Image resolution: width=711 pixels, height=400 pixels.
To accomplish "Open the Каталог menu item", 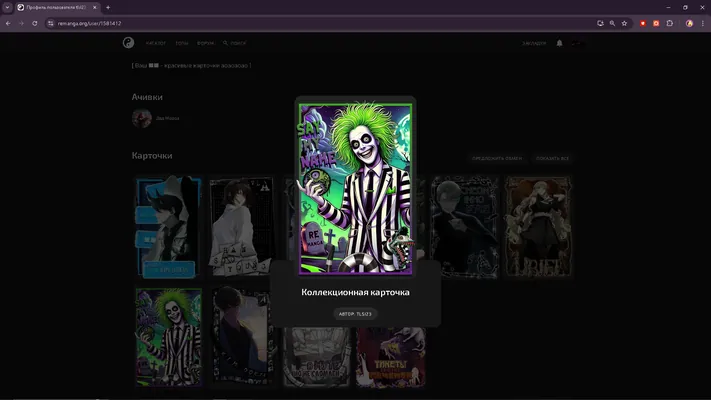I will click(156, 43).
